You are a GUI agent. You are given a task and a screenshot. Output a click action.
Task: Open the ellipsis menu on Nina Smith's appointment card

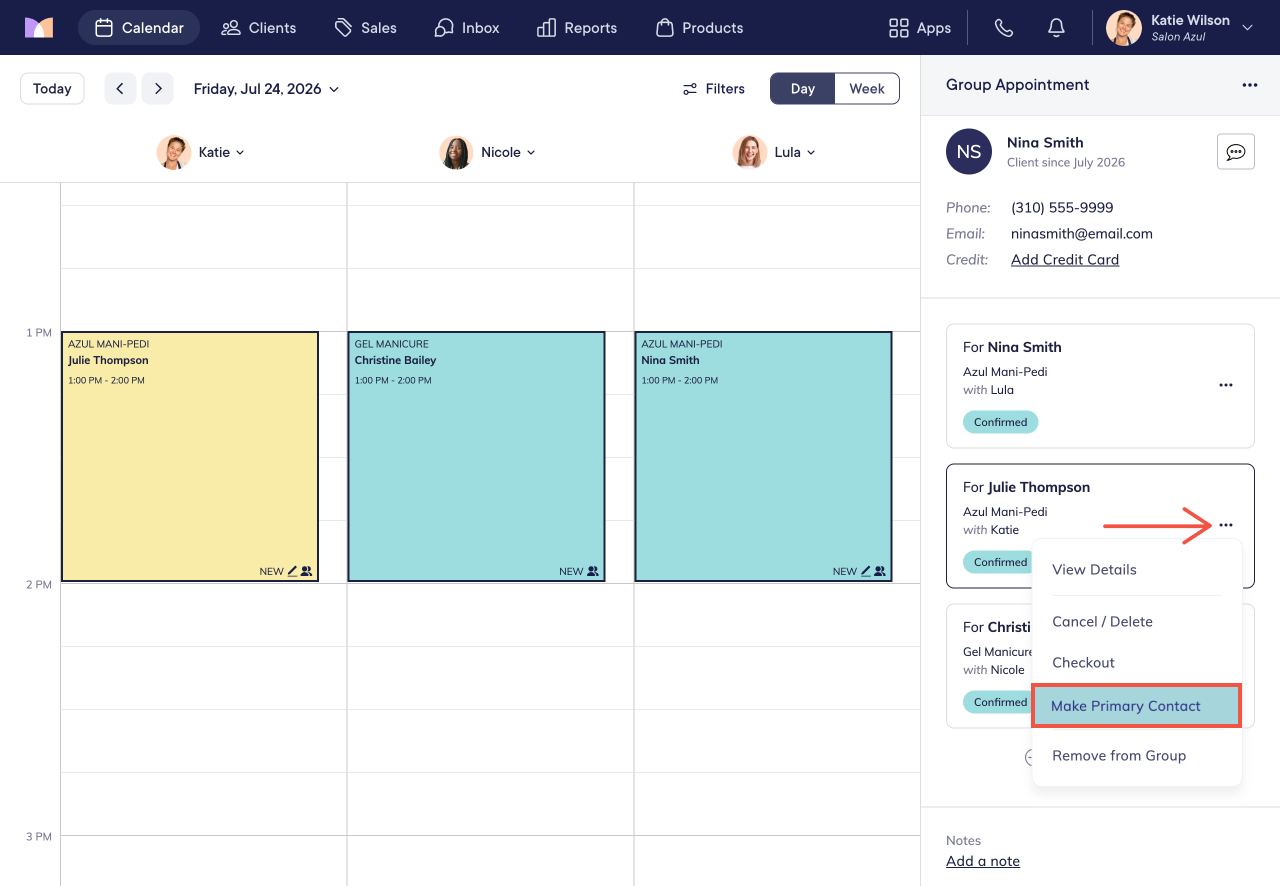(1226, 385)
